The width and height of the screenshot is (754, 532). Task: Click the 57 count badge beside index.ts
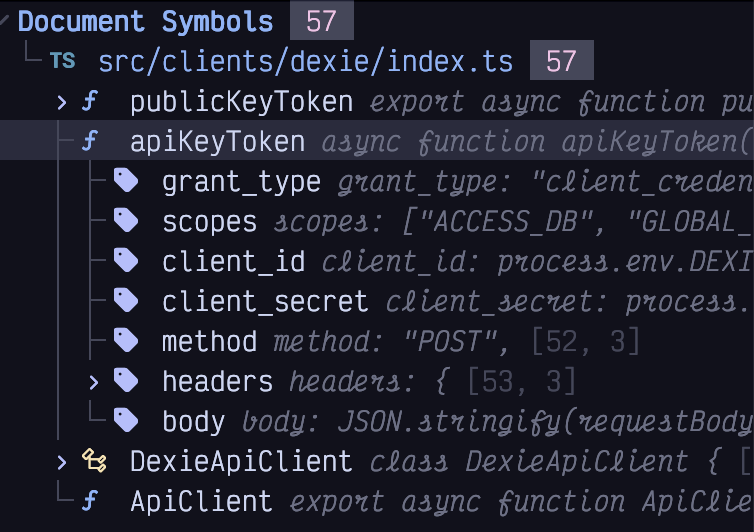pyautogui.click(x=562, y=60)
